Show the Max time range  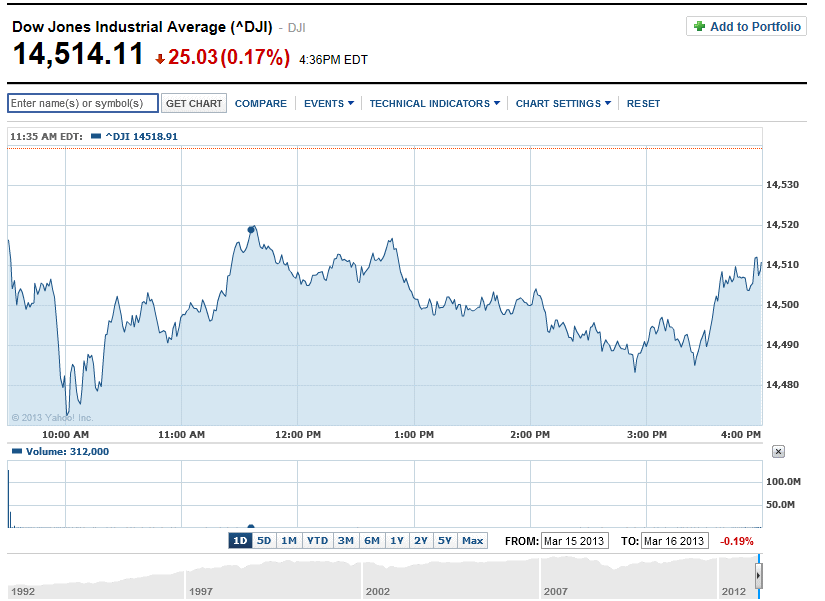[x=473, y=541]
